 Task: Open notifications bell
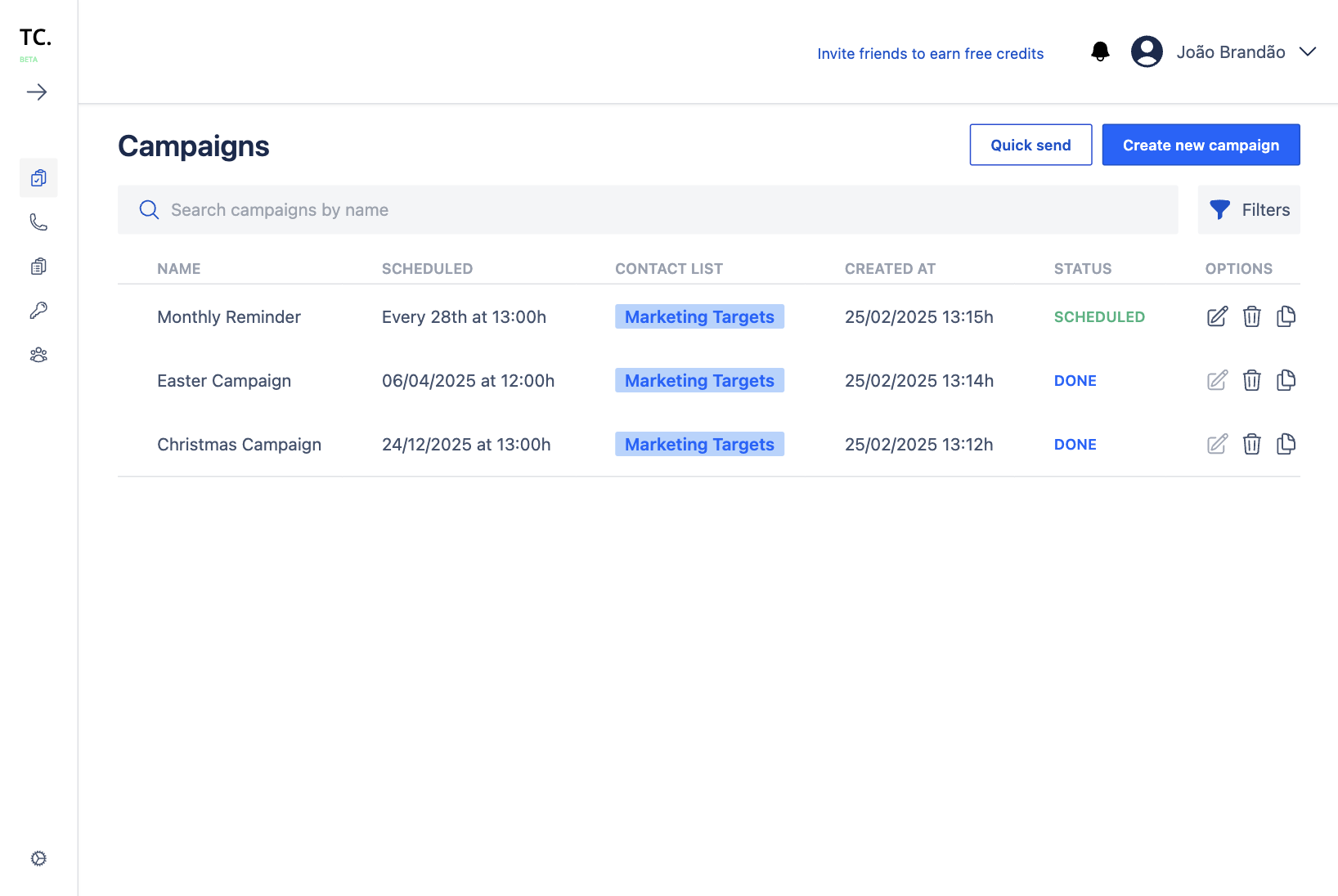click(x=1101, y=52)
